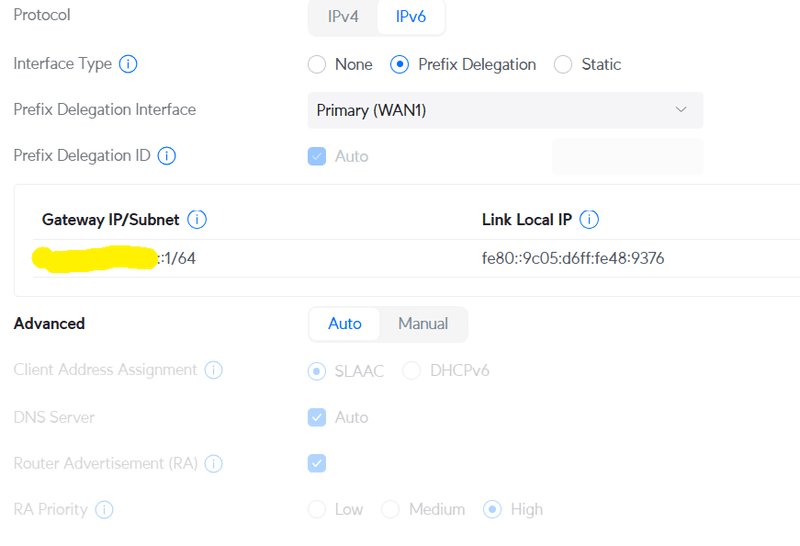Toggle Prefix Delegation ID Auto checkbox
Screen dimensions: 800x546
317,157
